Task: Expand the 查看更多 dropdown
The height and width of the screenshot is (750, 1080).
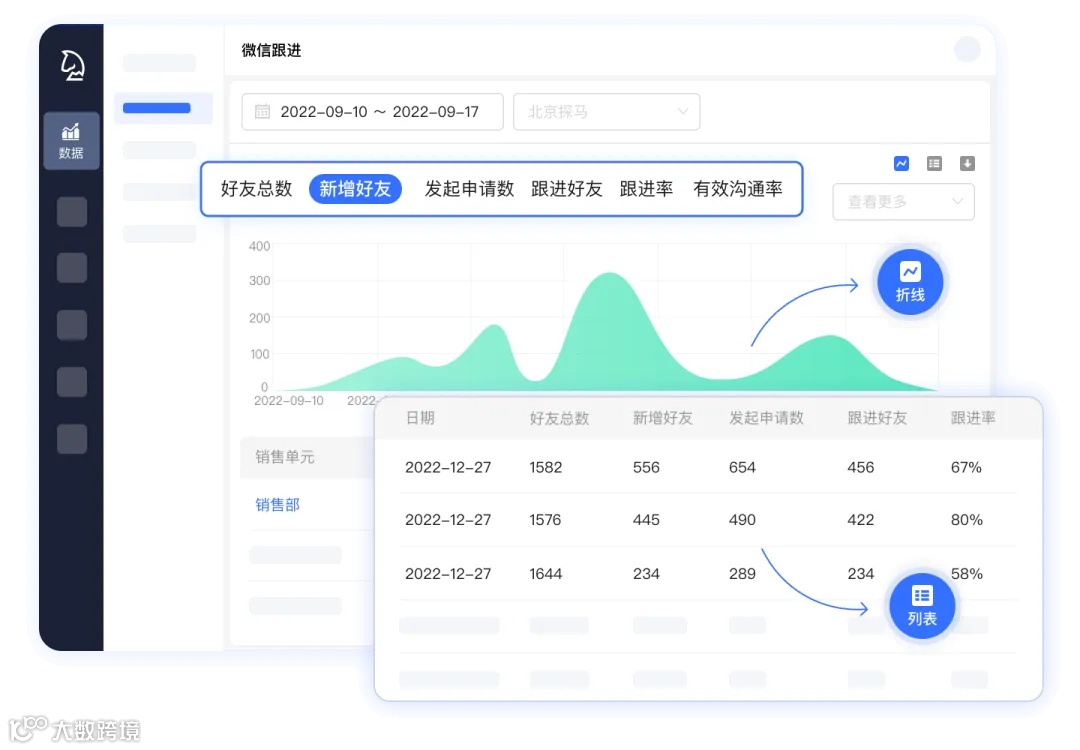Action: click(x=902, y=202)
